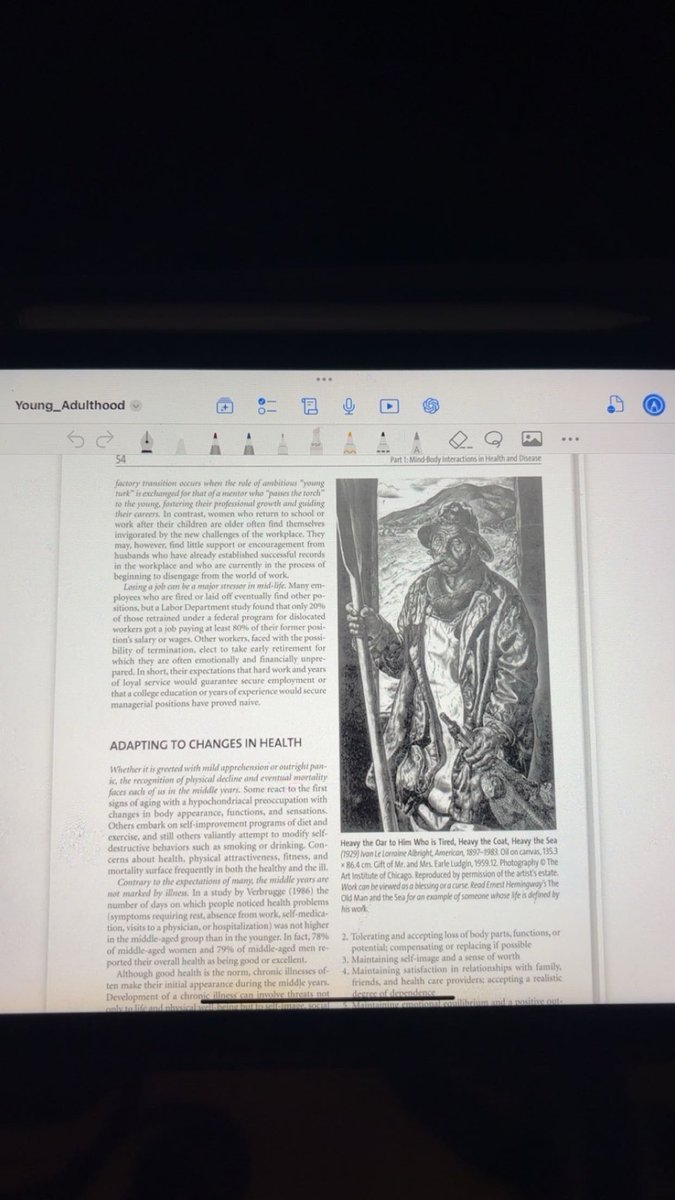The image size is (675, 1200).
Task: Open the add-card stack icon with plus
Action: [x=225, y=405]
